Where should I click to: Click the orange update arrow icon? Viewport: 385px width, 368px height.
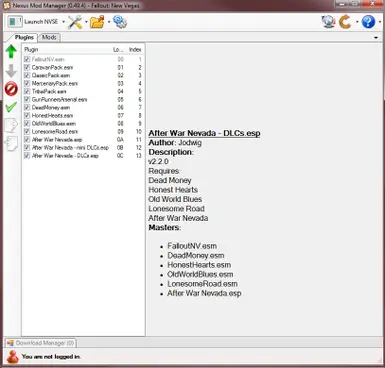click(345, 22)
